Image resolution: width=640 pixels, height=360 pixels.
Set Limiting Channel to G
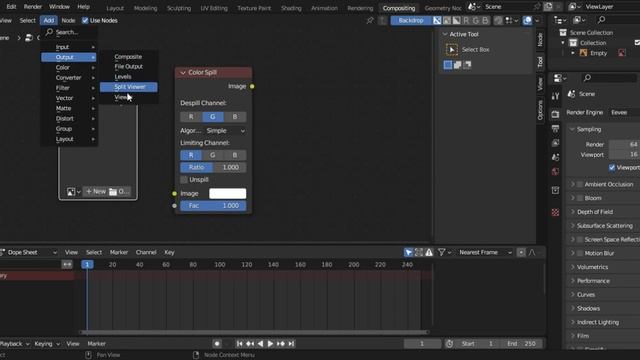click(x=213, y=155)
